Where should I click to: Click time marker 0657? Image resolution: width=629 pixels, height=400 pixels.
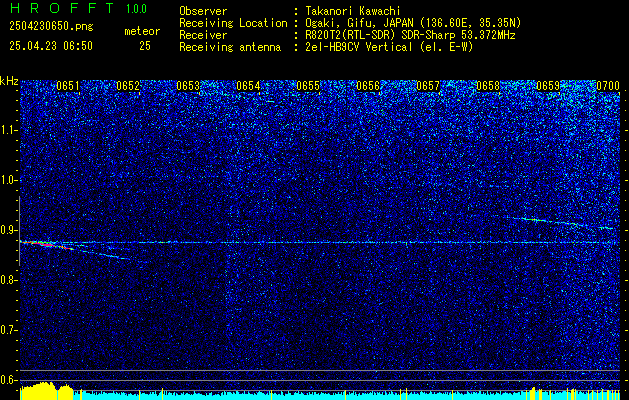(x=428, y=86)
